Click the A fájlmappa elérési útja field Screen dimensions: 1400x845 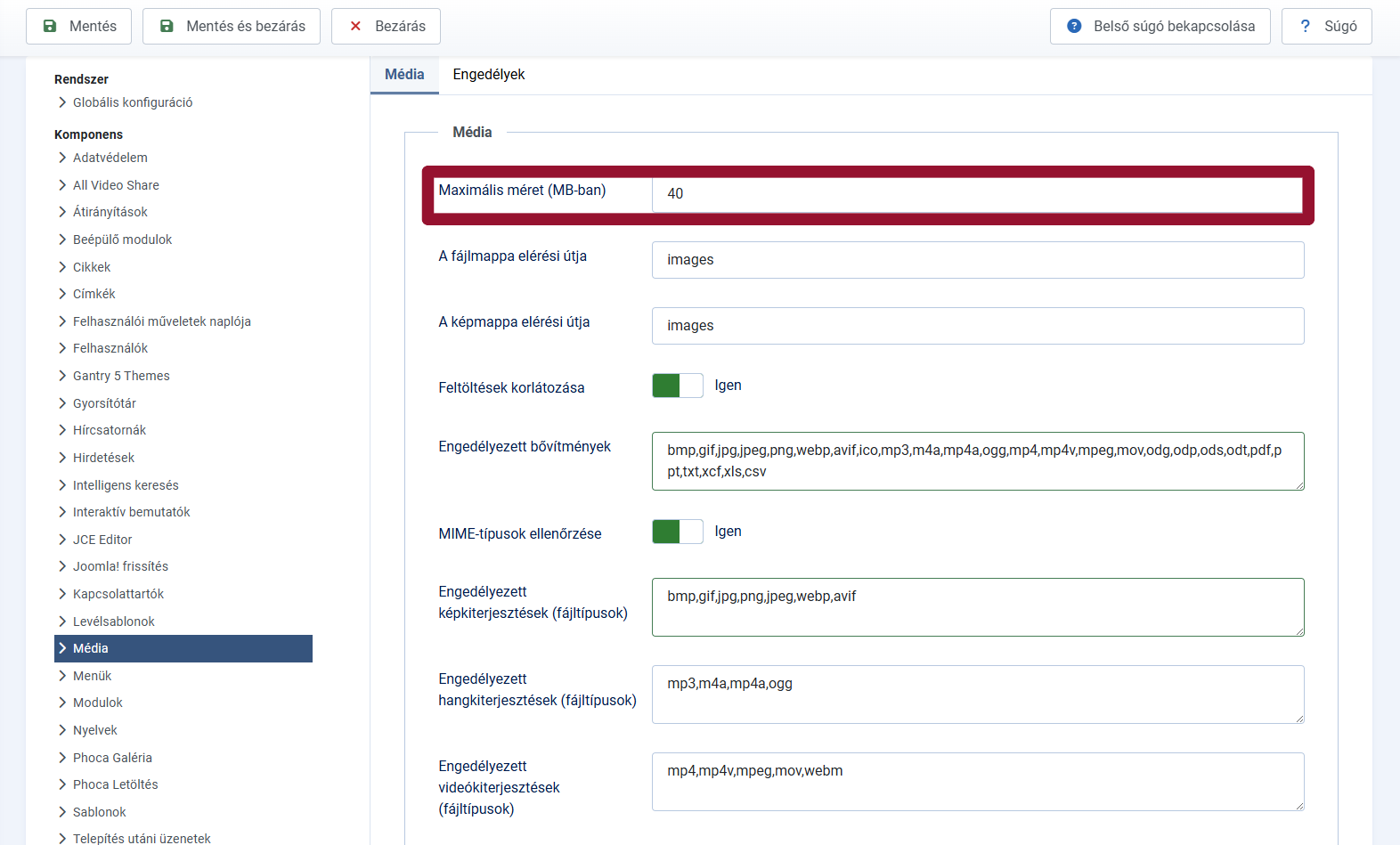(977, 260)
